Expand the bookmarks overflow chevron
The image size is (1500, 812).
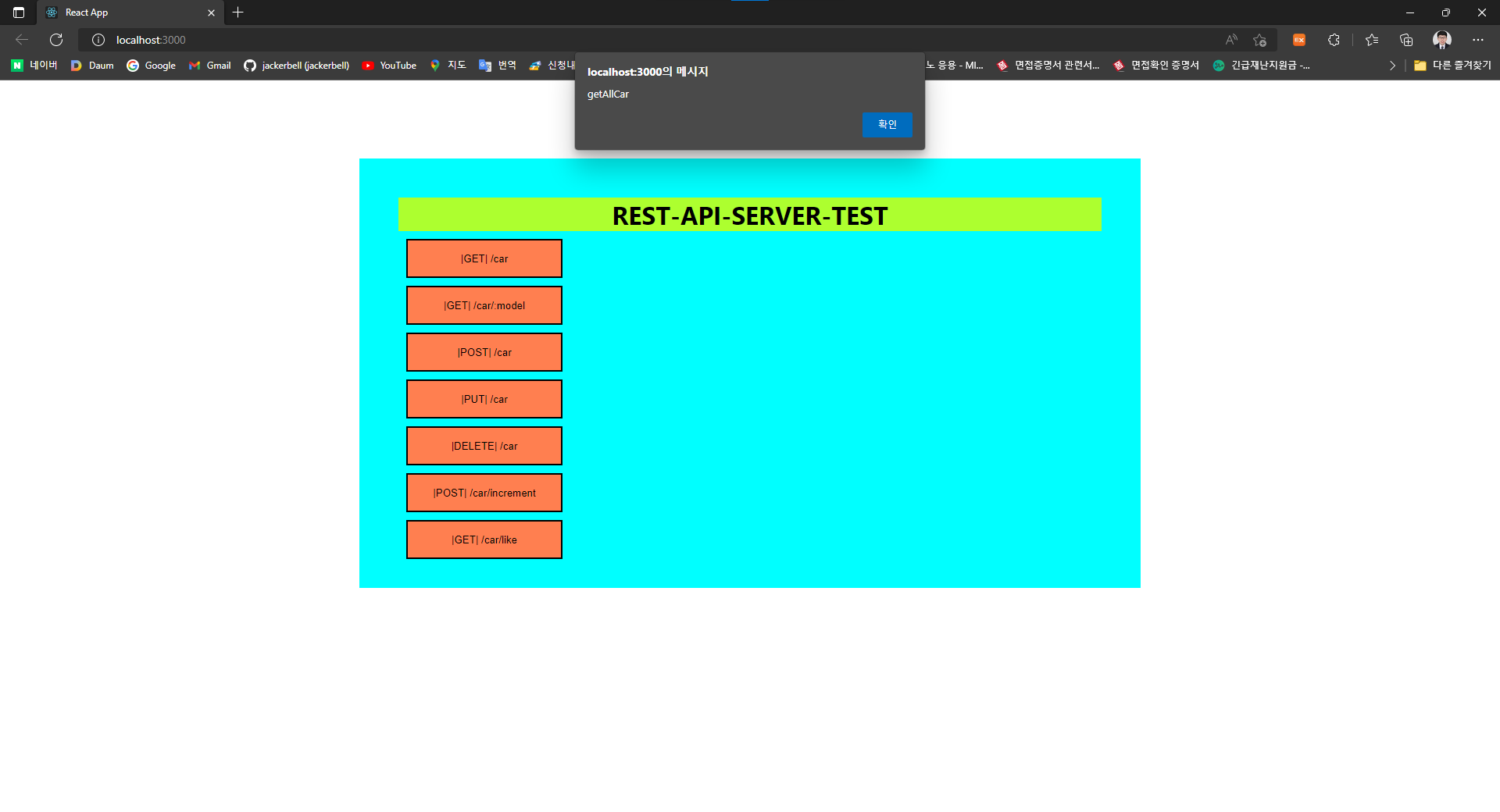click(x=1392, y=66)
